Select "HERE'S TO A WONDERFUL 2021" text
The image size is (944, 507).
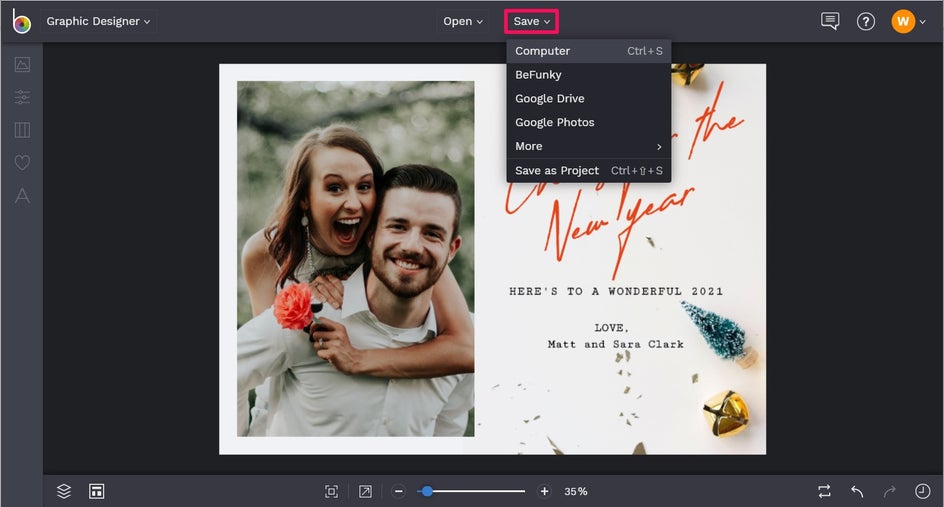click(616, 291)
